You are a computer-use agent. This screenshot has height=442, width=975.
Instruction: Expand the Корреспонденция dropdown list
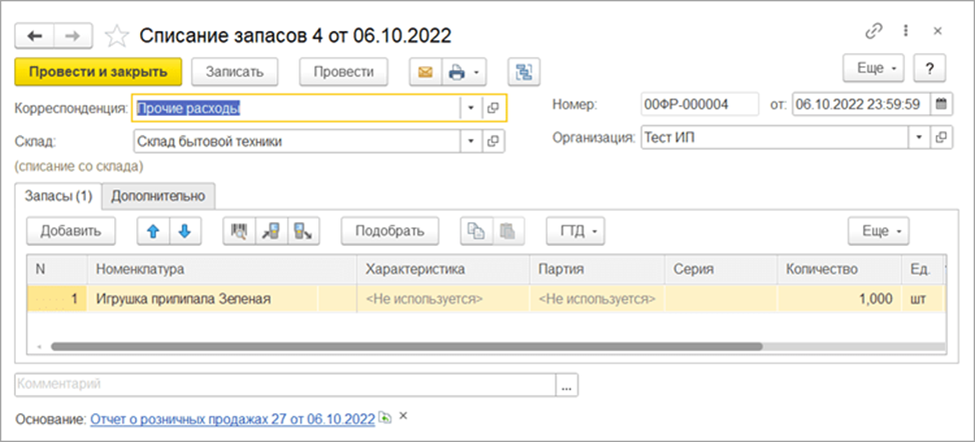click(470, 108)
